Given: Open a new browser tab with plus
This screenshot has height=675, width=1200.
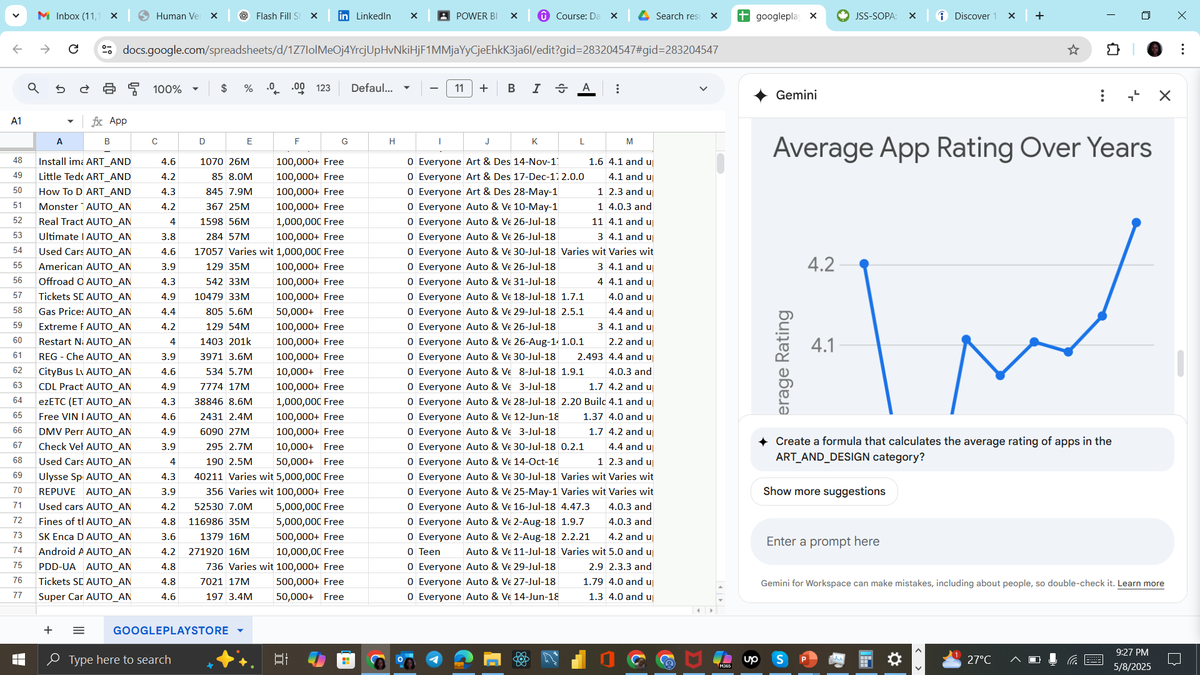Looking at the screenshot, I should [x=1039, y=16].
